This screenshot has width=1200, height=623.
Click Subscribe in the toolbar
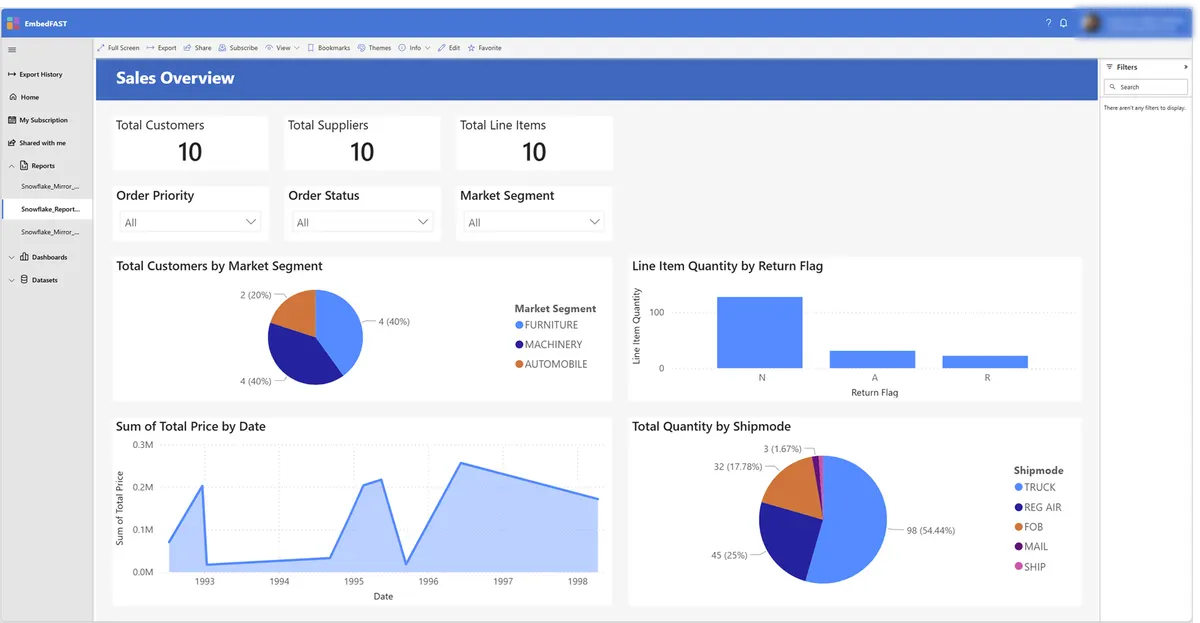238,48
